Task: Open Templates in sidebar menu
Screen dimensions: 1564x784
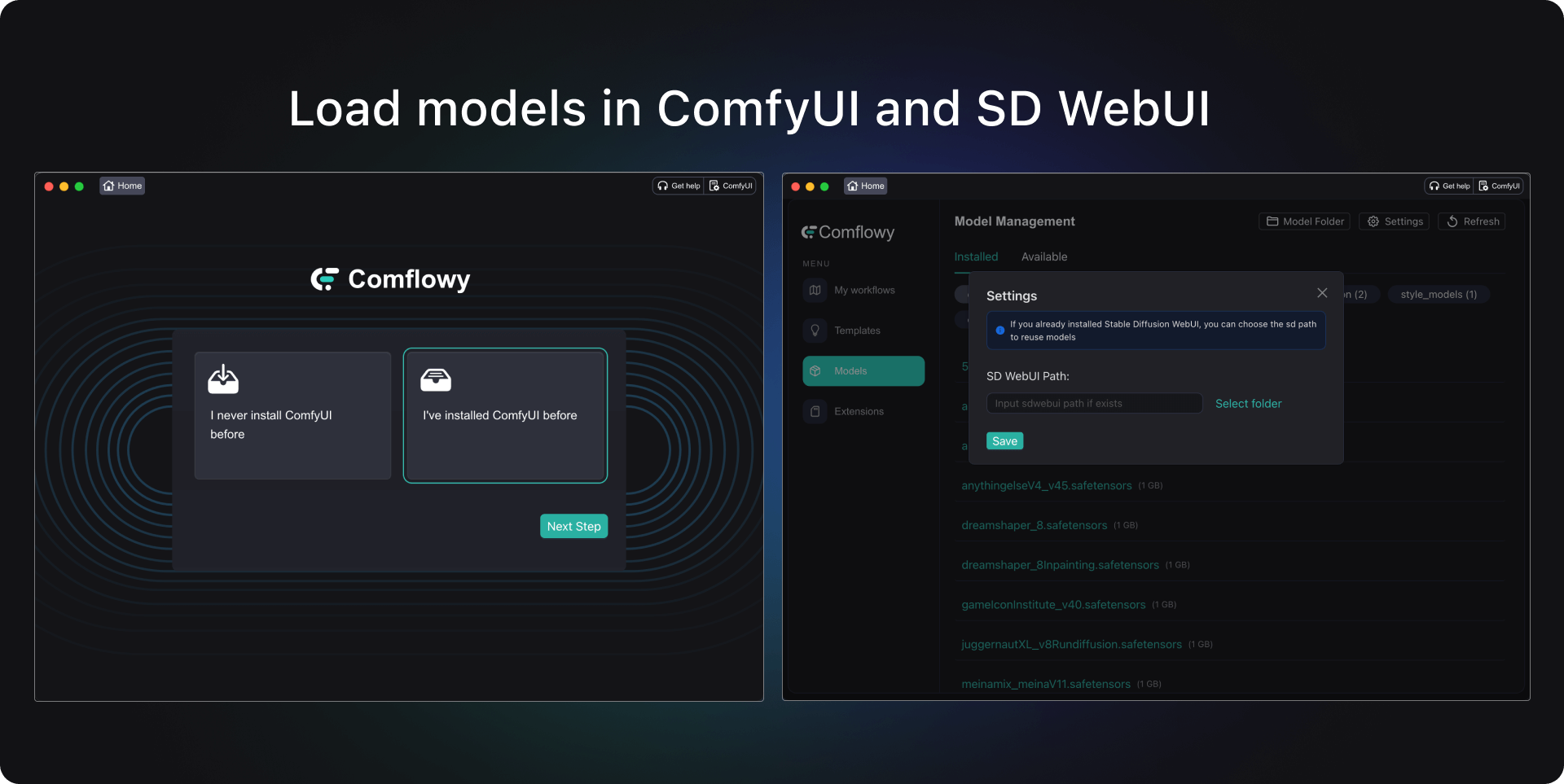Action: point(863,331)
